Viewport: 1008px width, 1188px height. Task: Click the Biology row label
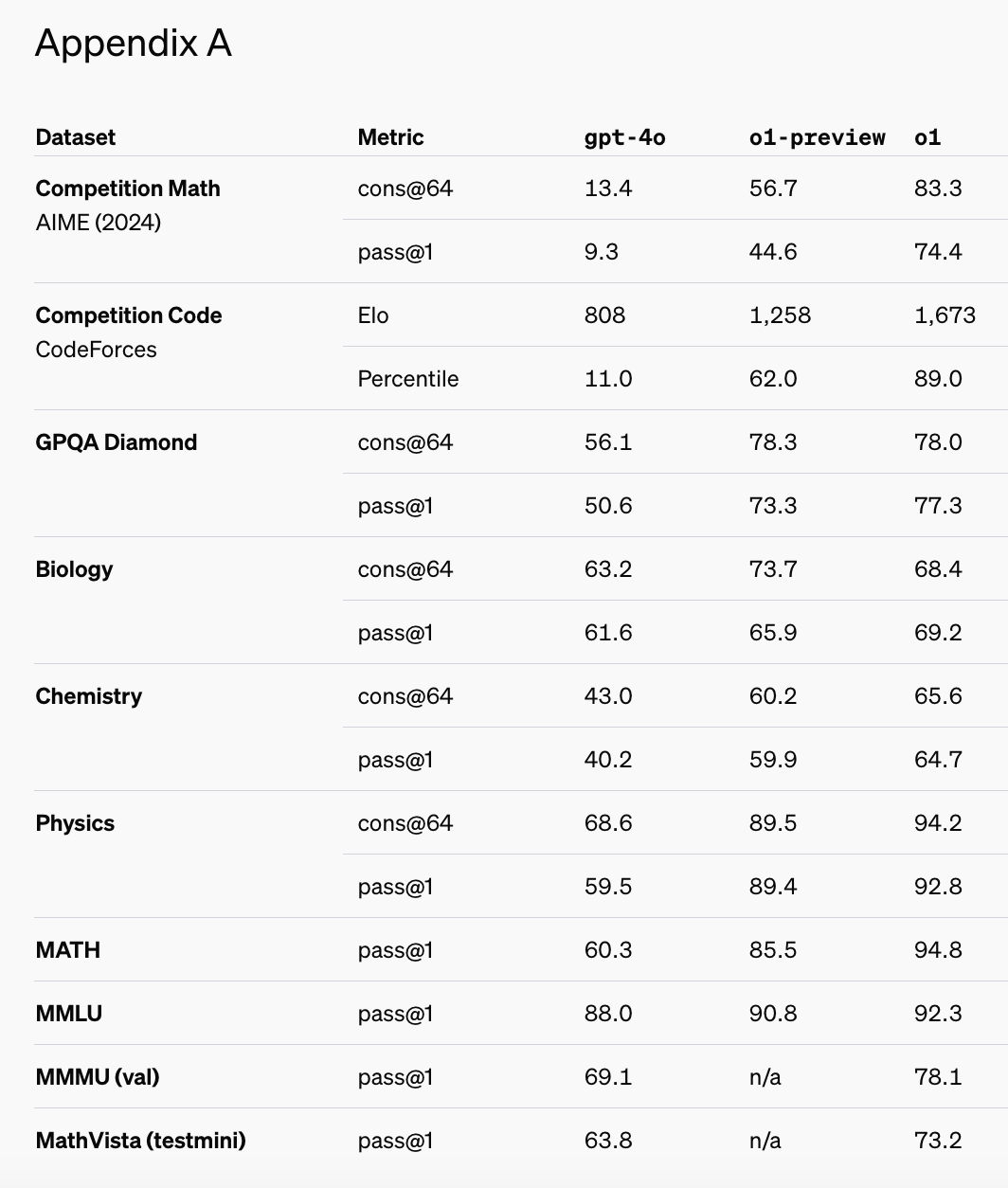click(x=74, y=569)
